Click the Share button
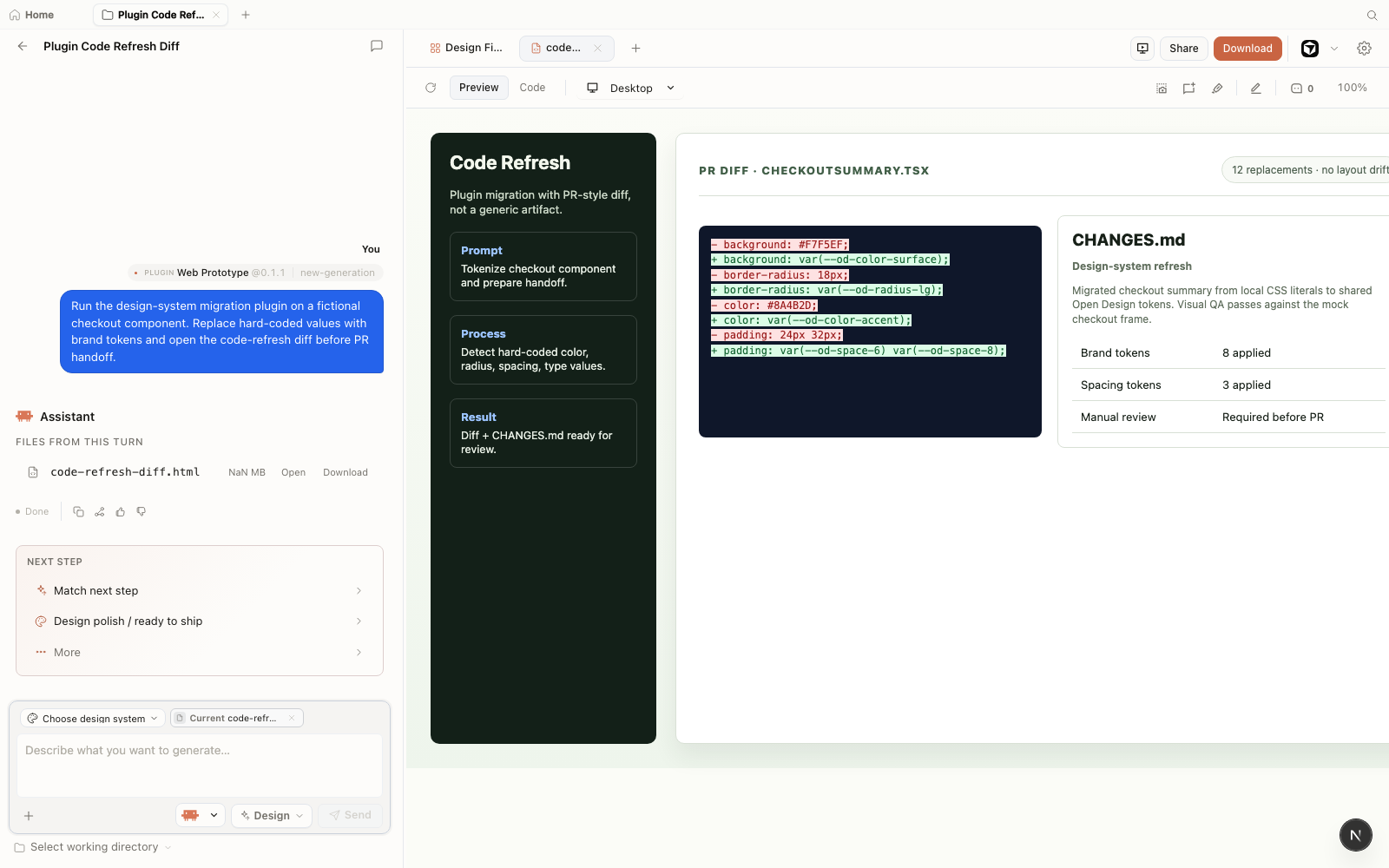This screenshot has width=1389, height=868. tap(1183, 49)
